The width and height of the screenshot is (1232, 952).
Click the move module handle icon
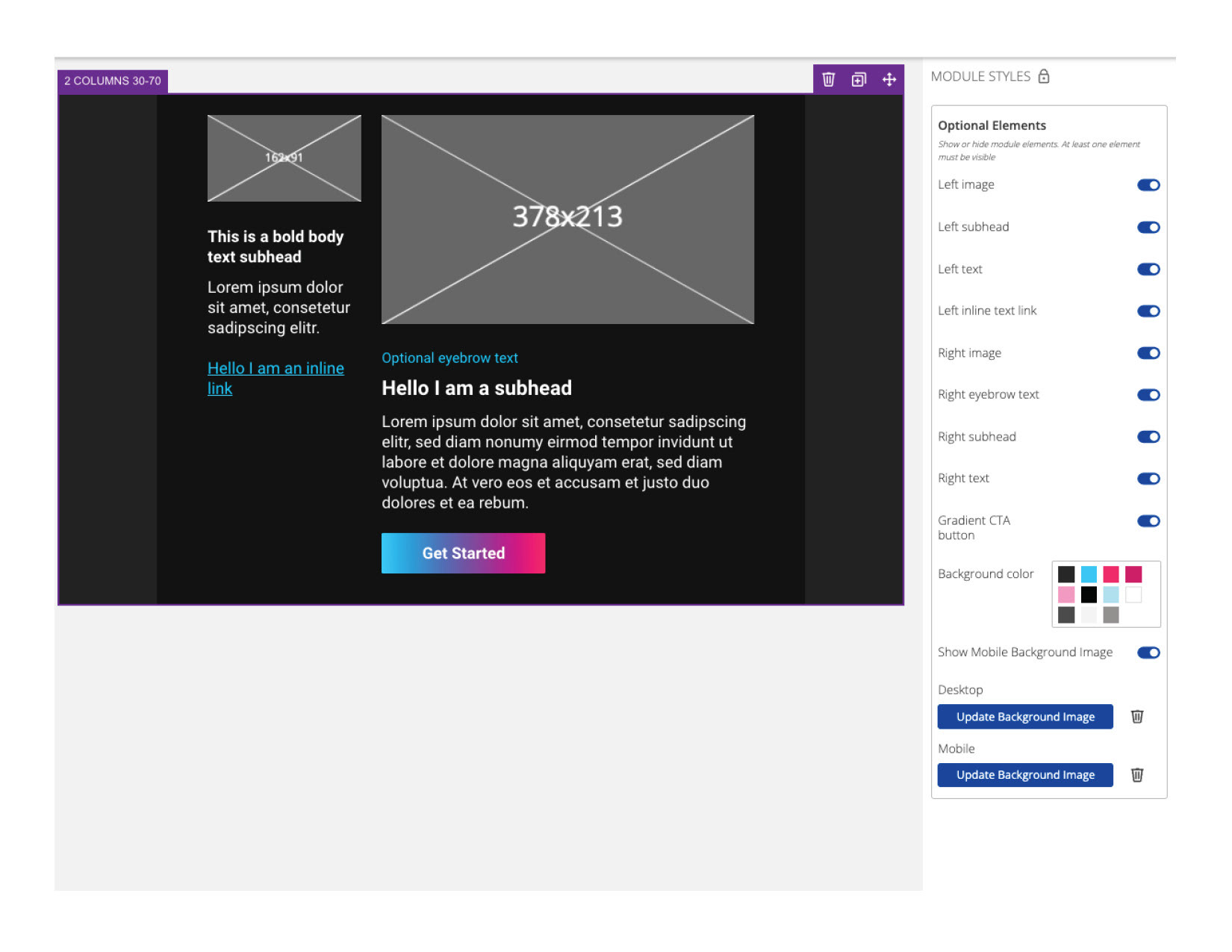(x=889, y=79)
